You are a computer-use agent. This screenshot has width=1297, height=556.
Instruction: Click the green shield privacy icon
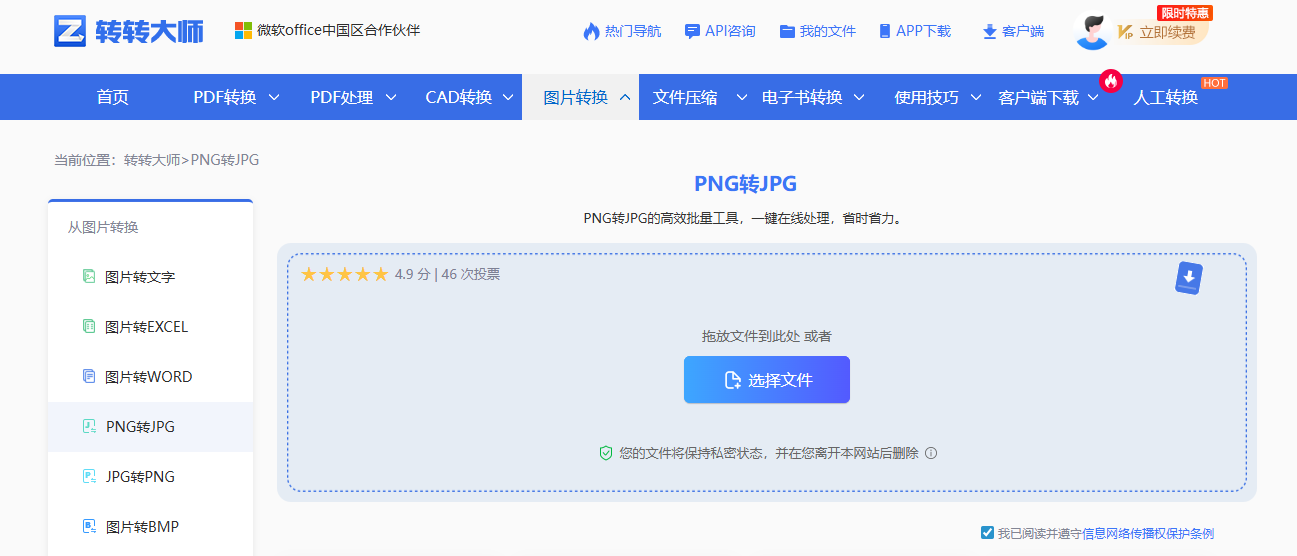coord(605,453)
